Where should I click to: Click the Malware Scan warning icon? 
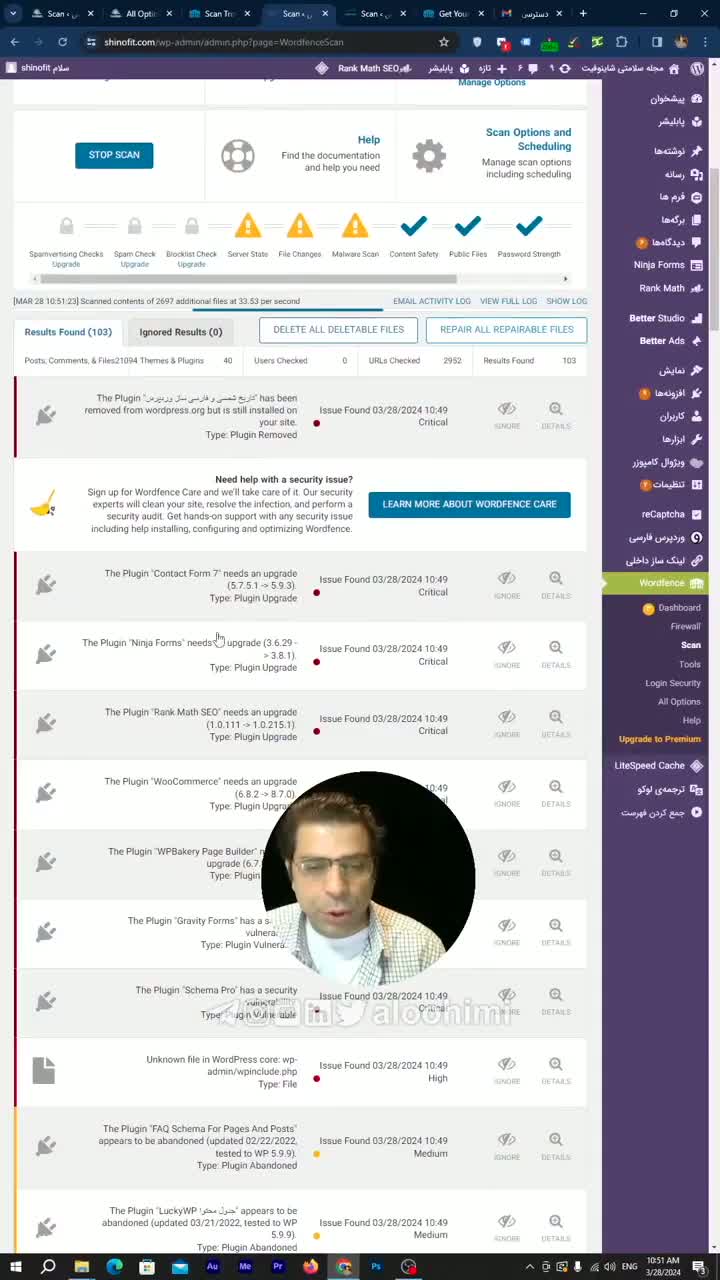355,227
